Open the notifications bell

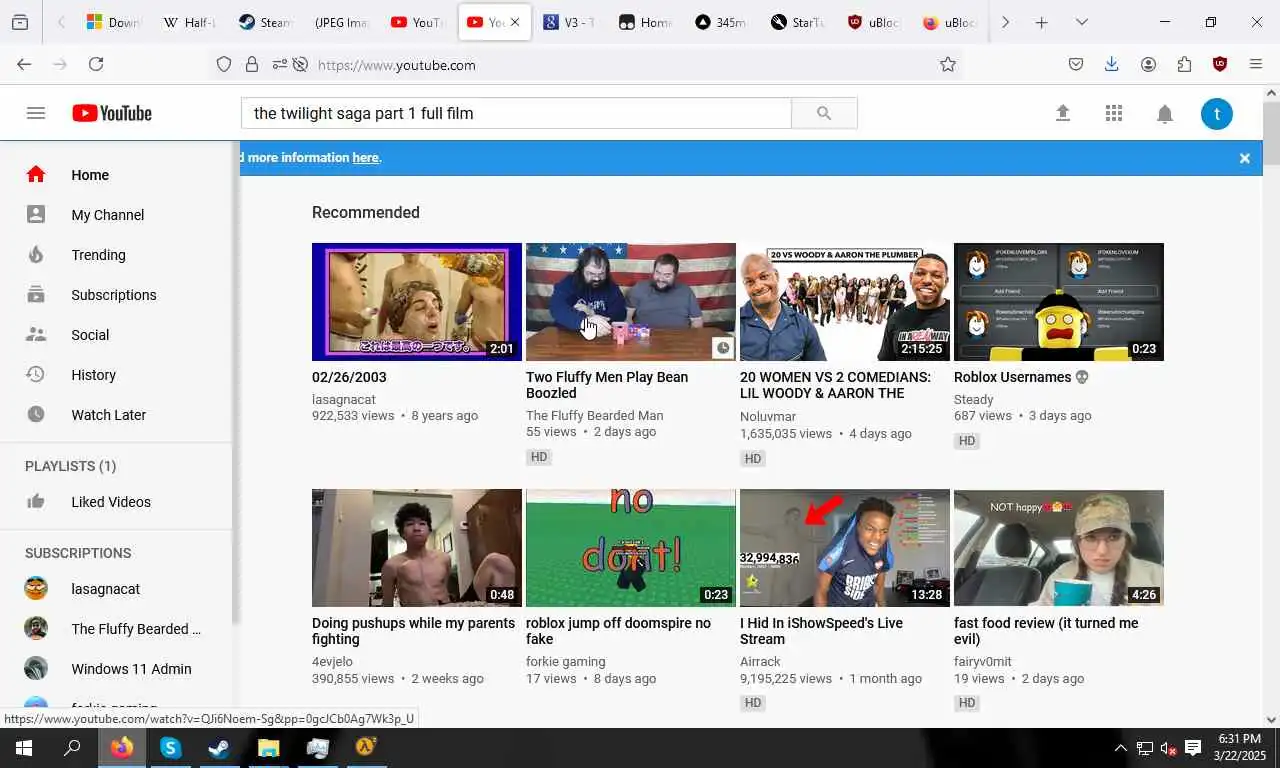click(1165, 113)
